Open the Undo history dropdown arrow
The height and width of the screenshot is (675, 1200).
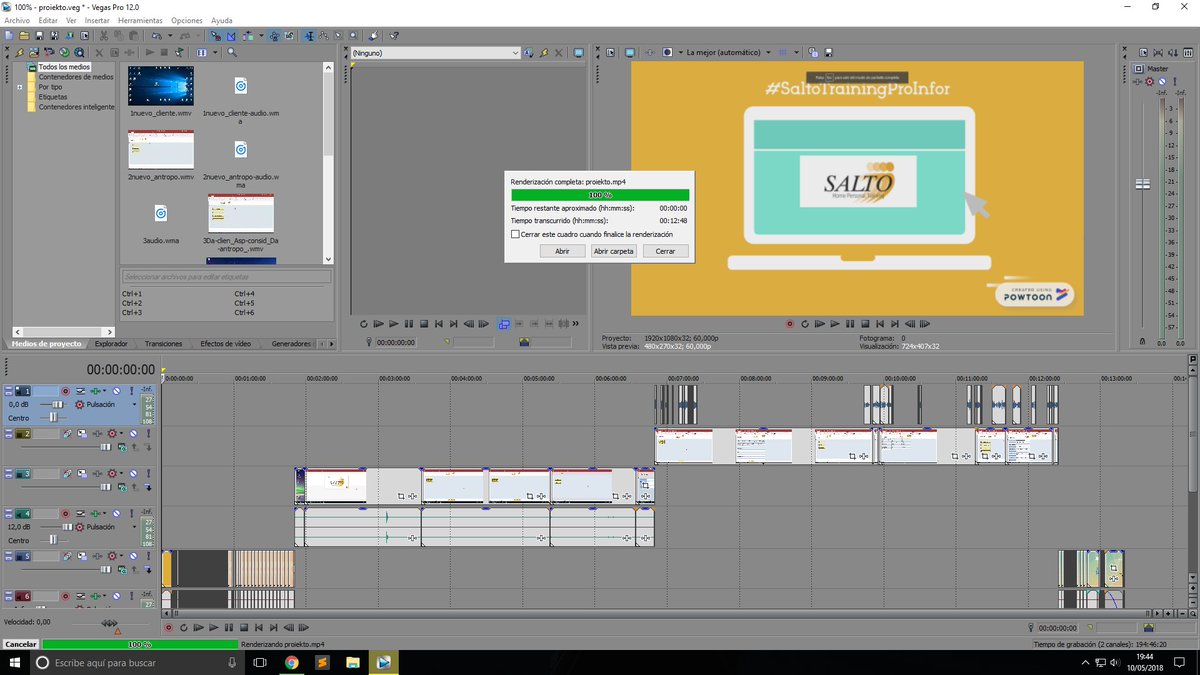tap(170, 36)
